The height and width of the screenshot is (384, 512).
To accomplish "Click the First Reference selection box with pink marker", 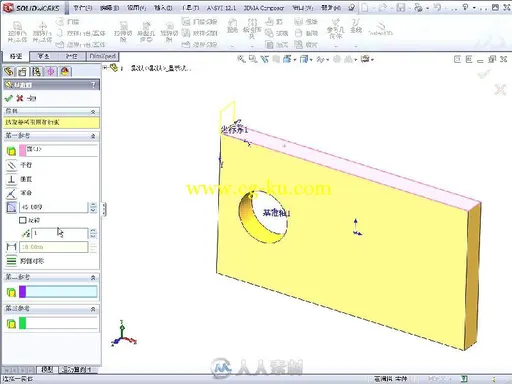I will 58,151.
